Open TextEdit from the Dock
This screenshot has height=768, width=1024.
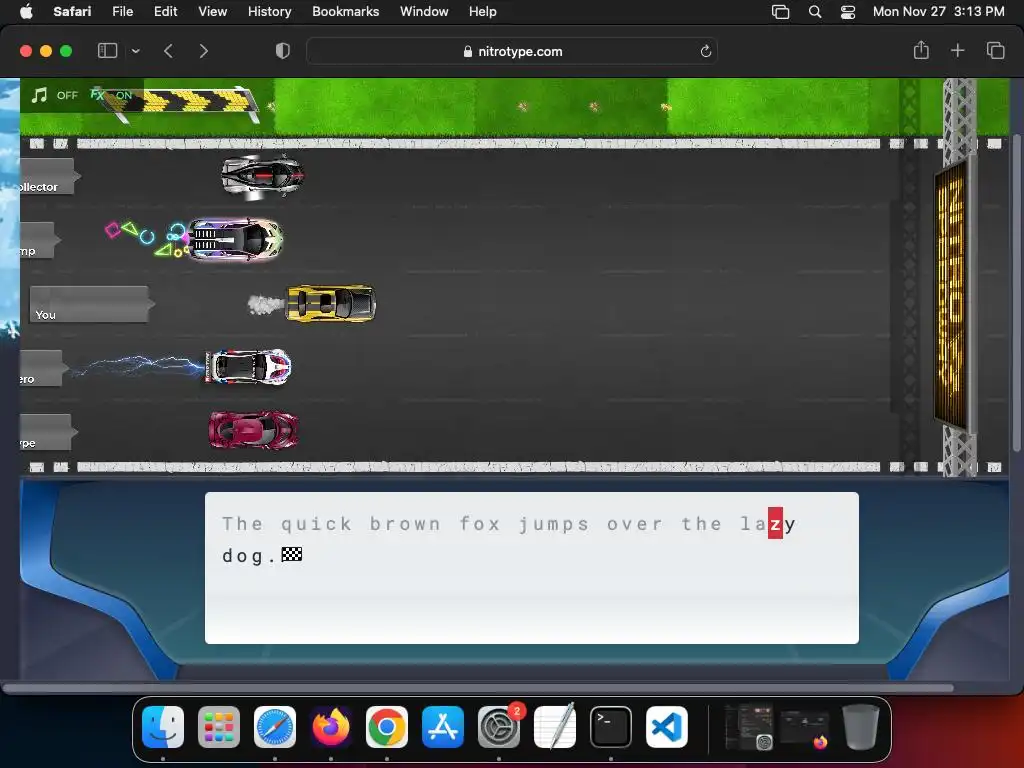coord(555,727)
